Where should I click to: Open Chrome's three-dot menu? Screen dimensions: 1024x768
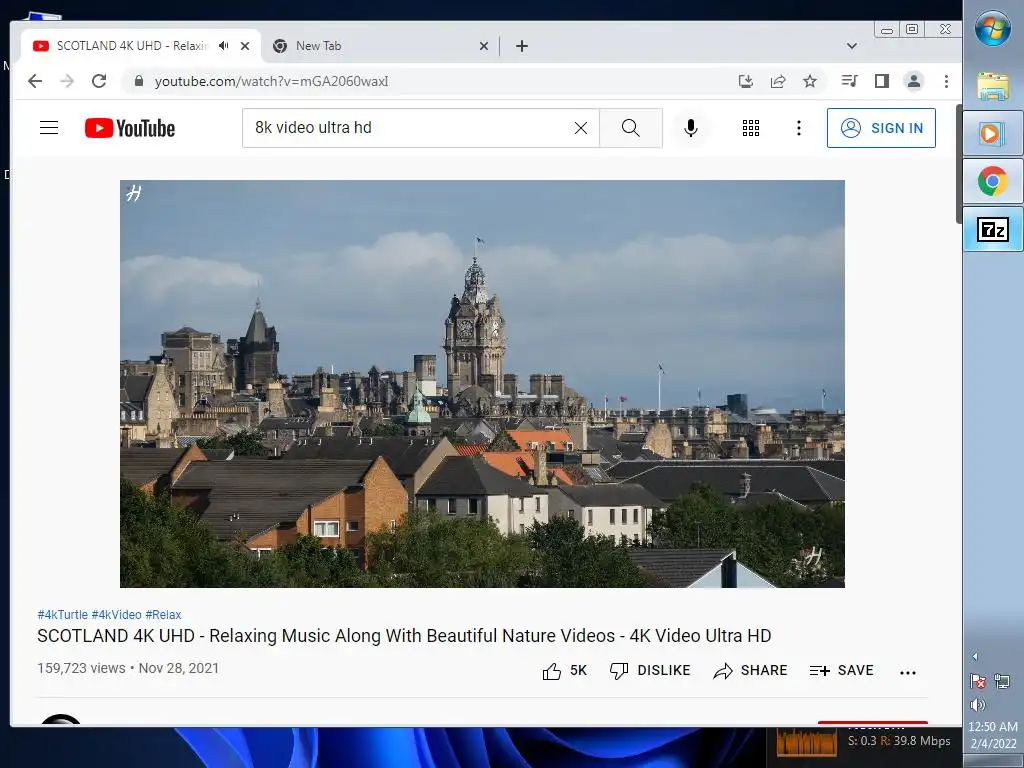946,81
